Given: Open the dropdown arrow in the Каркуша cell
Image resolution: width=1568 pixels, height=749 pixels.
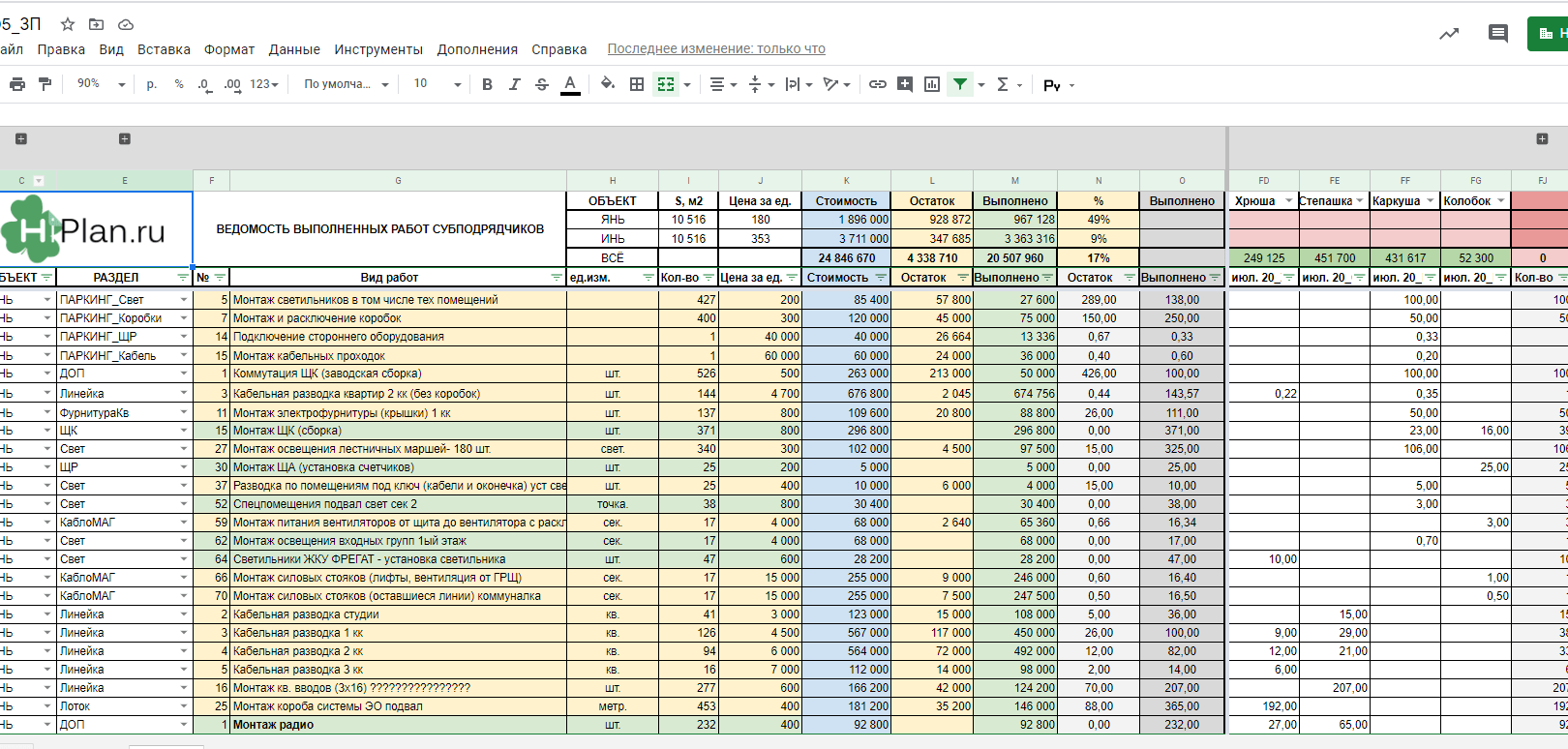Looking at the screenshot, I should (1430, 200).
